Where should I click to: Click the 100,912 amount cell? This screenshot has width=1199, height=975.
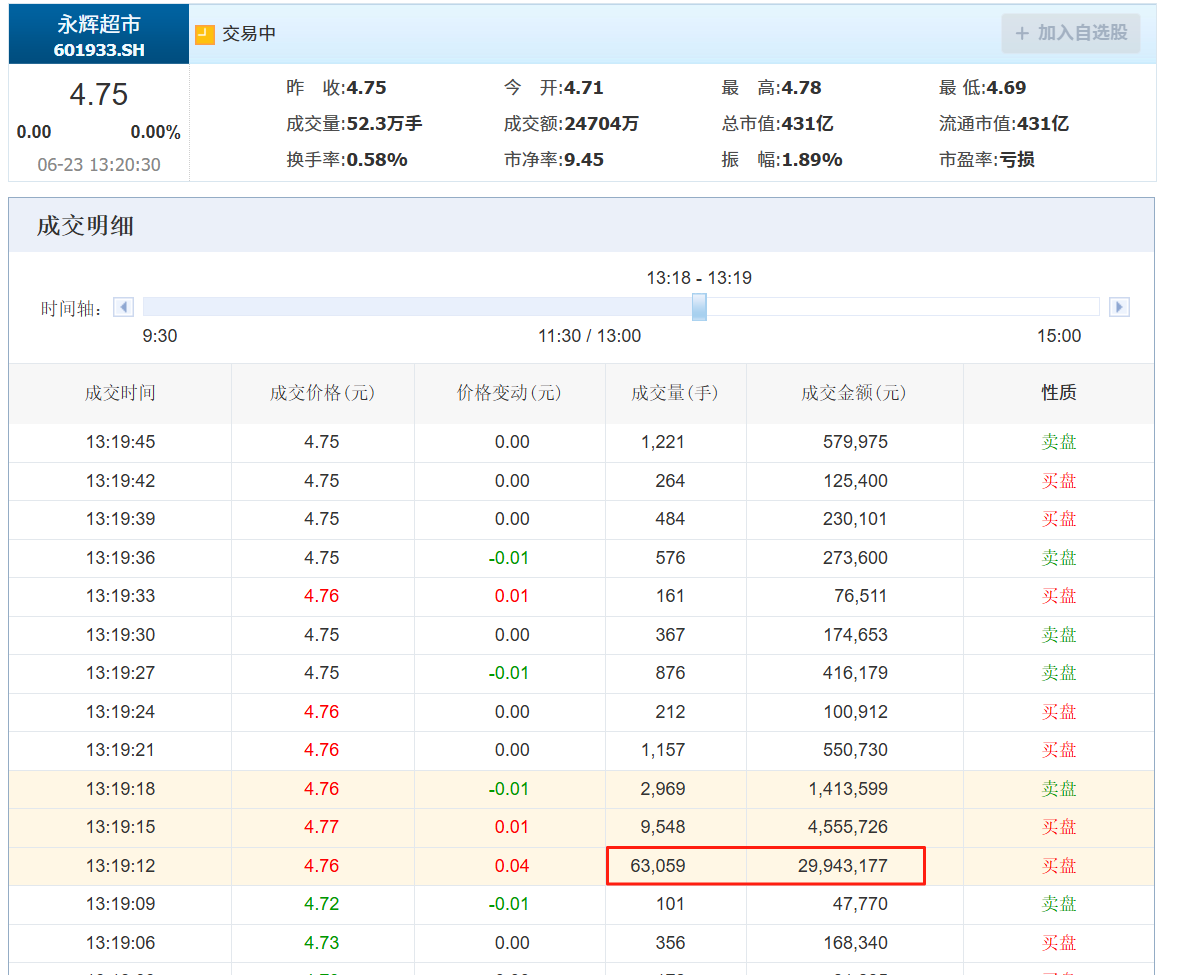click(855, 712)
